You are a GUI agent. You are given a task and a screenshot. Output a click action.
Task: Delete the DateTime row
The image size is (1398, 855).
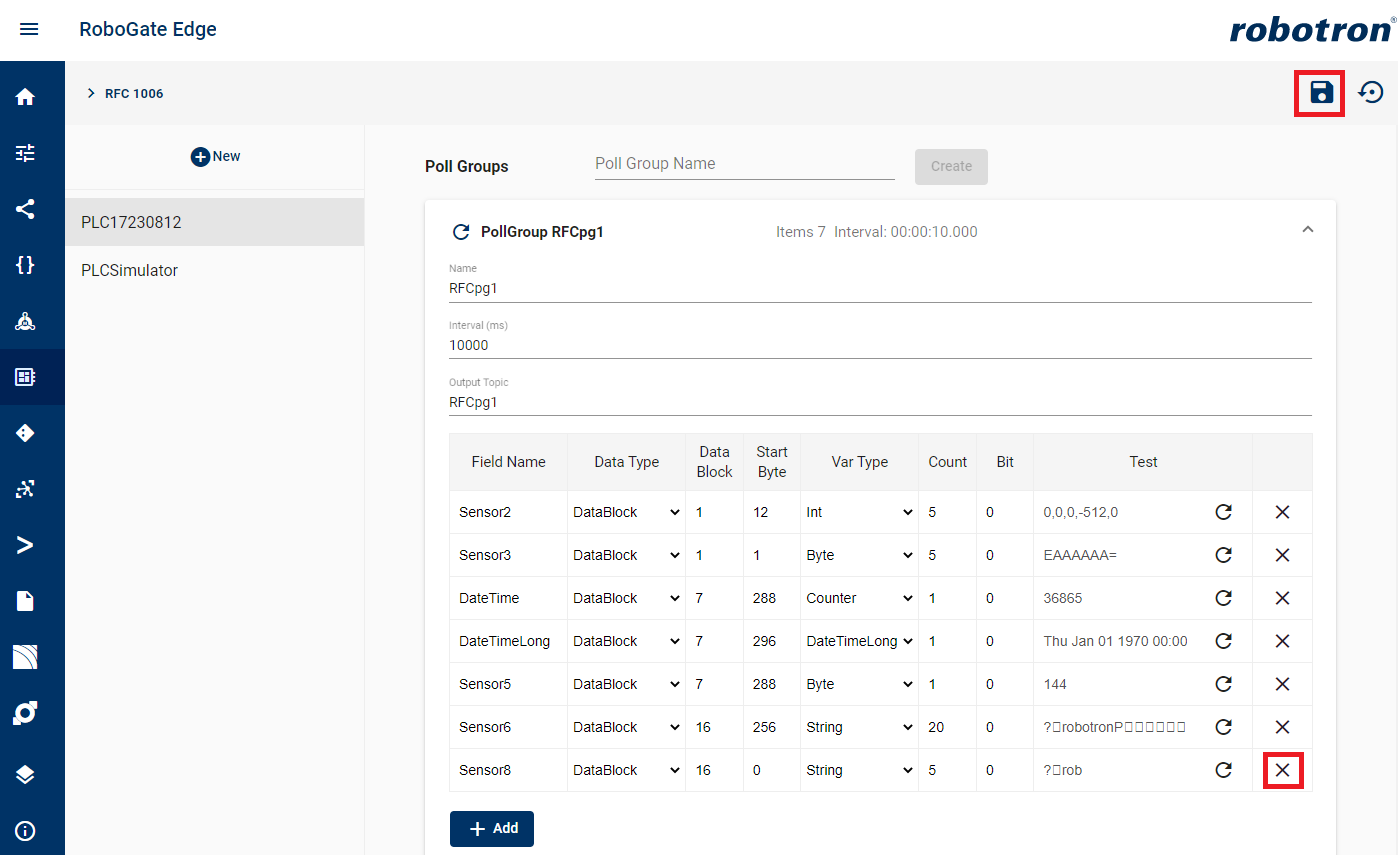point(1282,598)
